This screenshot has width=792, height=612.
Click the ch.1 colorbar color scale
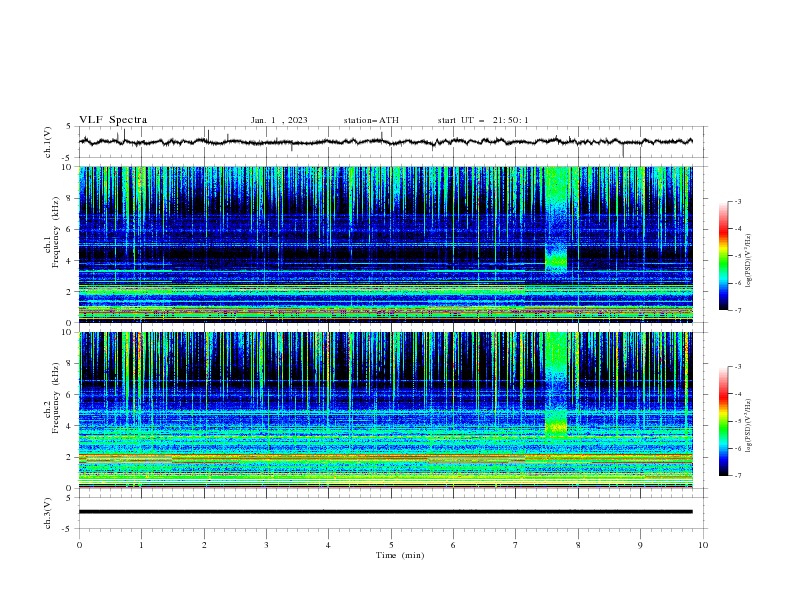point(723,256)
